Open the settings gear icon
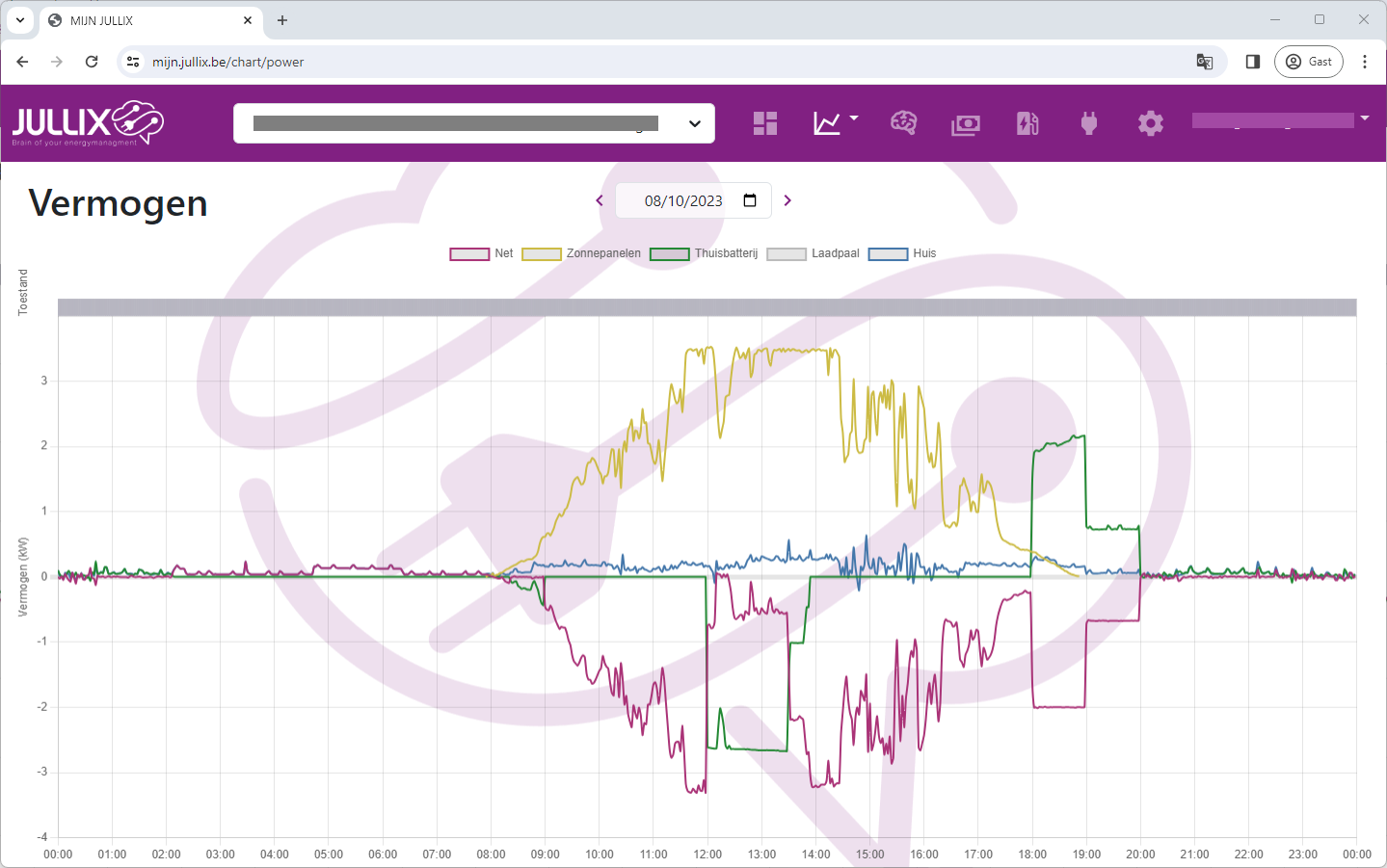The width and height of the screenshot is (1387, 868). coord(1151,123)
